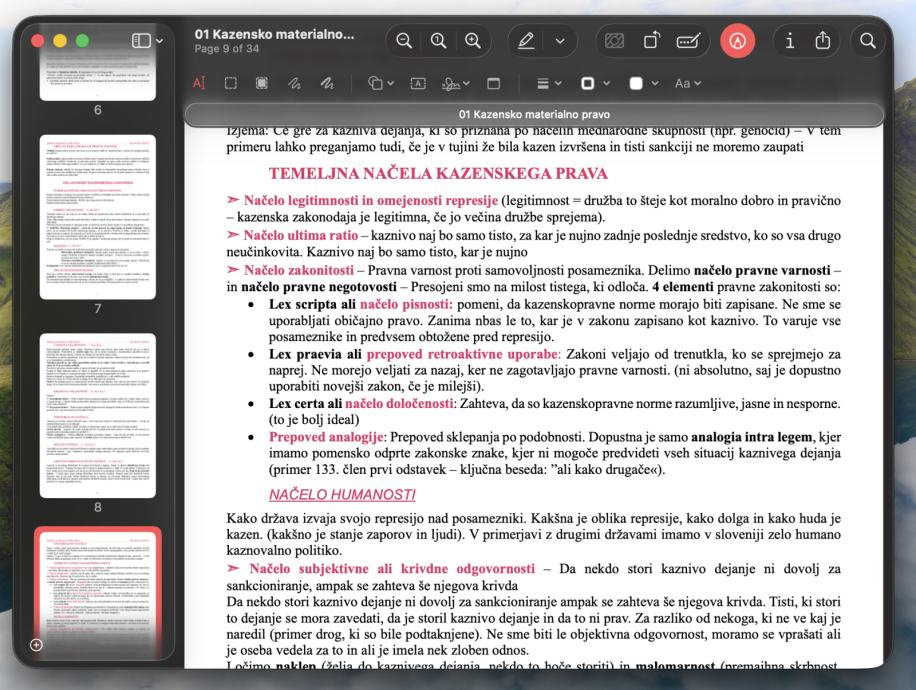This screenshot has height=690, width=916.
Task: Pick the Redact Selection tool
Action: tap(262, 84)
